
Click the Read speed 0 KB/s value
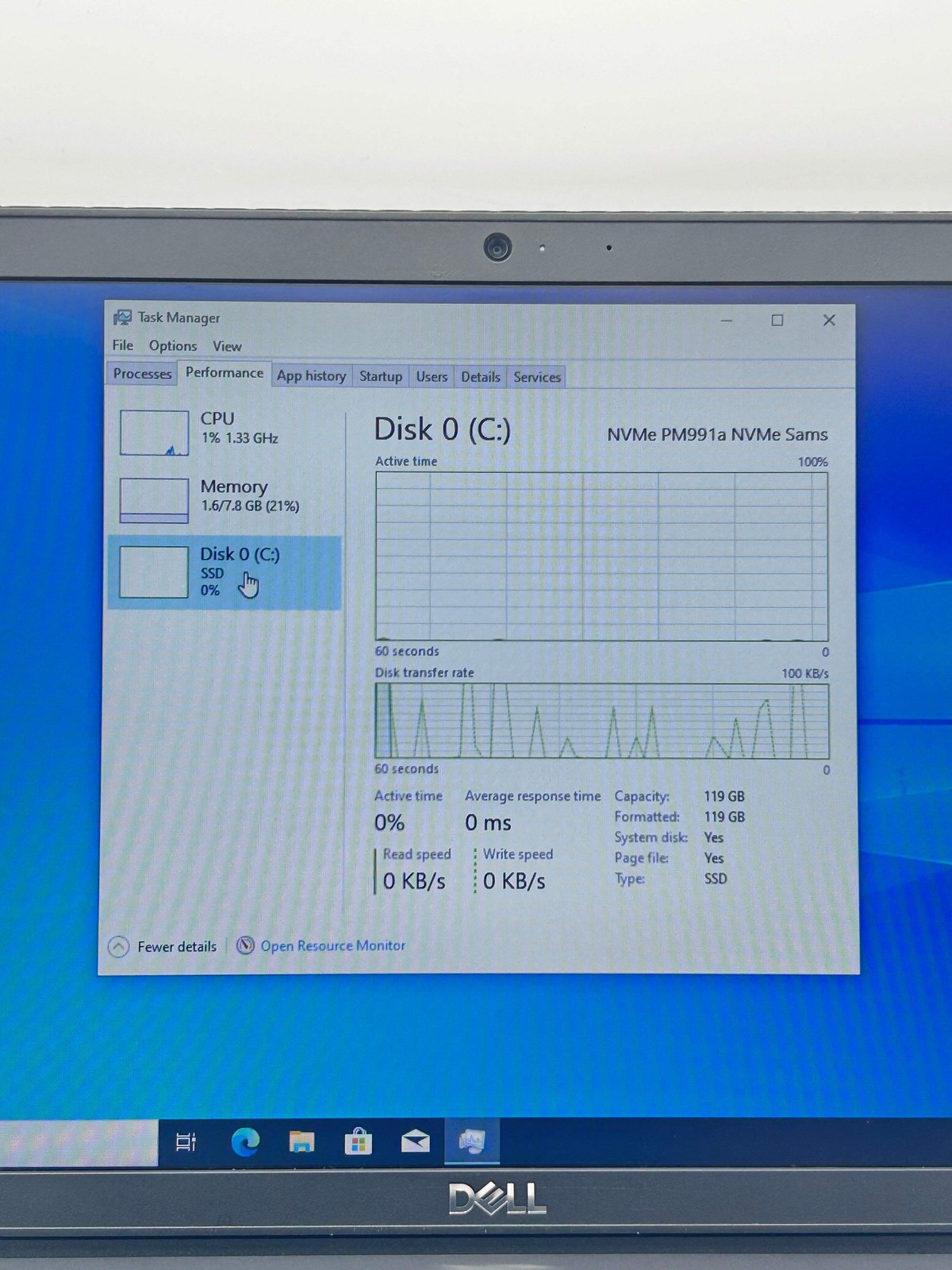coord(414,881)
